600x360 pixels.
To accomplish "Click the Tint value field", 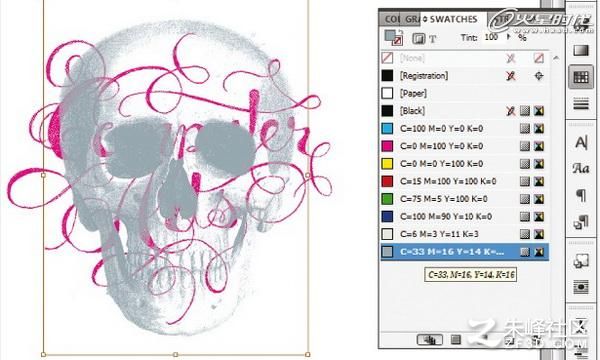I will [491, 37].
